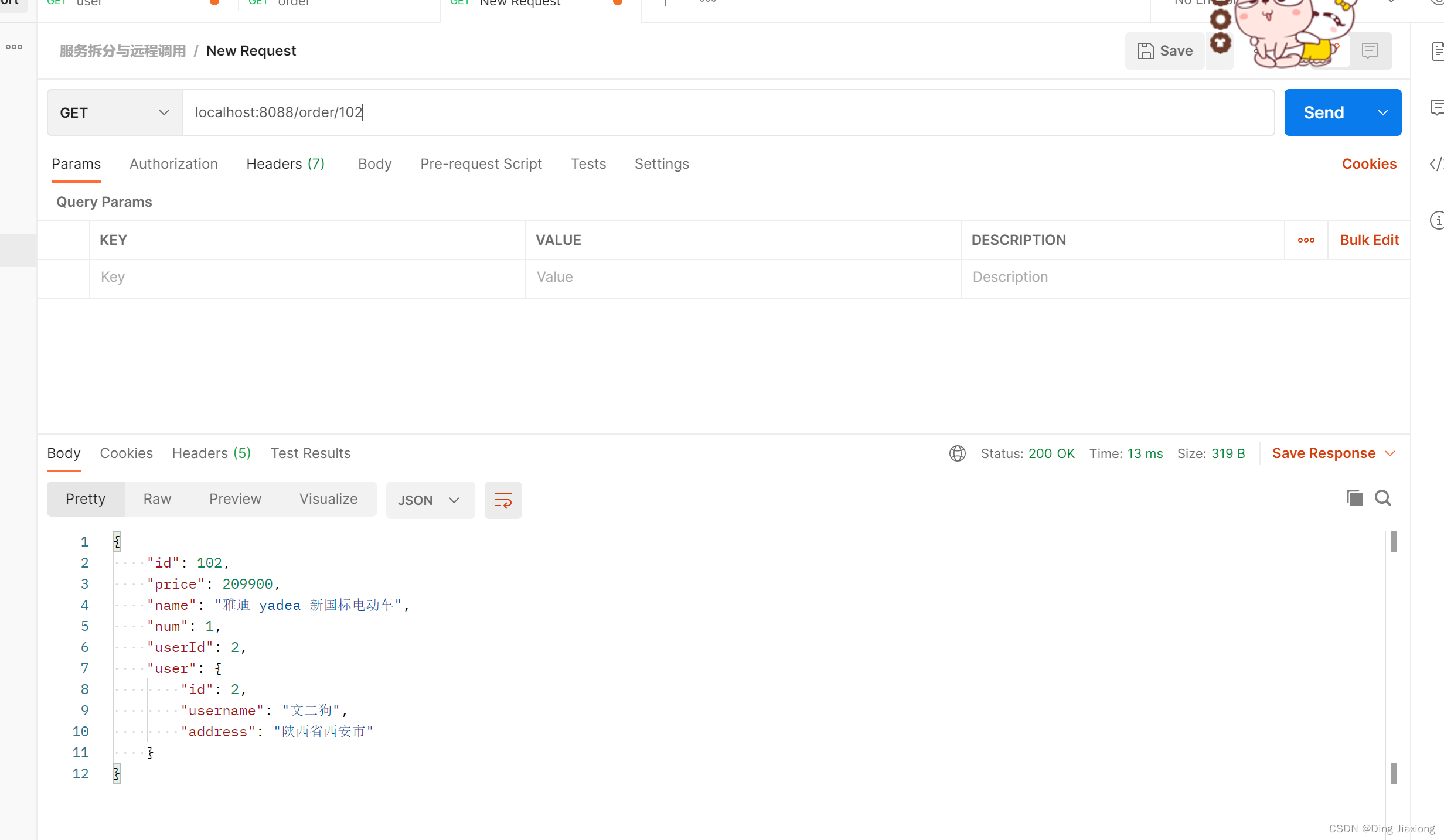Click the Save disk icon
This screenshot has width=1444, height=840.
[x=1146, y=51]
